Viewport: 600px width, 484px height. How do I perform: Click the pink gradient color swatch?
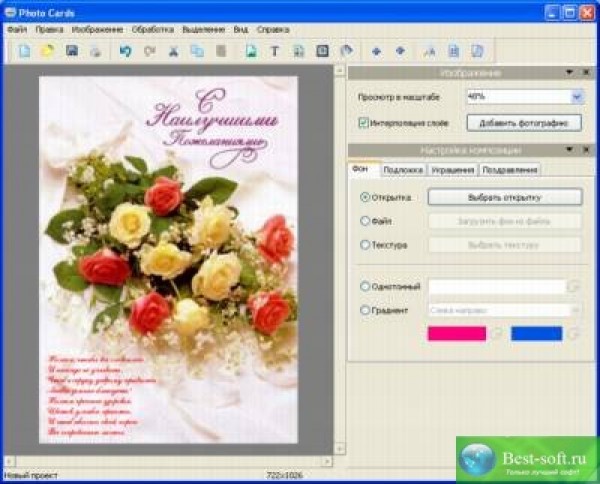pyautogui.click(x=457, y=333)
